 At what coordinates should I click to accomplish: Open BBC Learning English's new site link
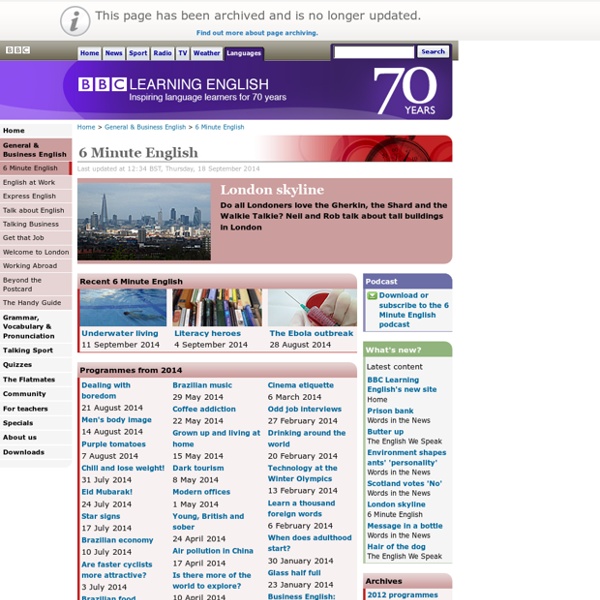point(402,385)
